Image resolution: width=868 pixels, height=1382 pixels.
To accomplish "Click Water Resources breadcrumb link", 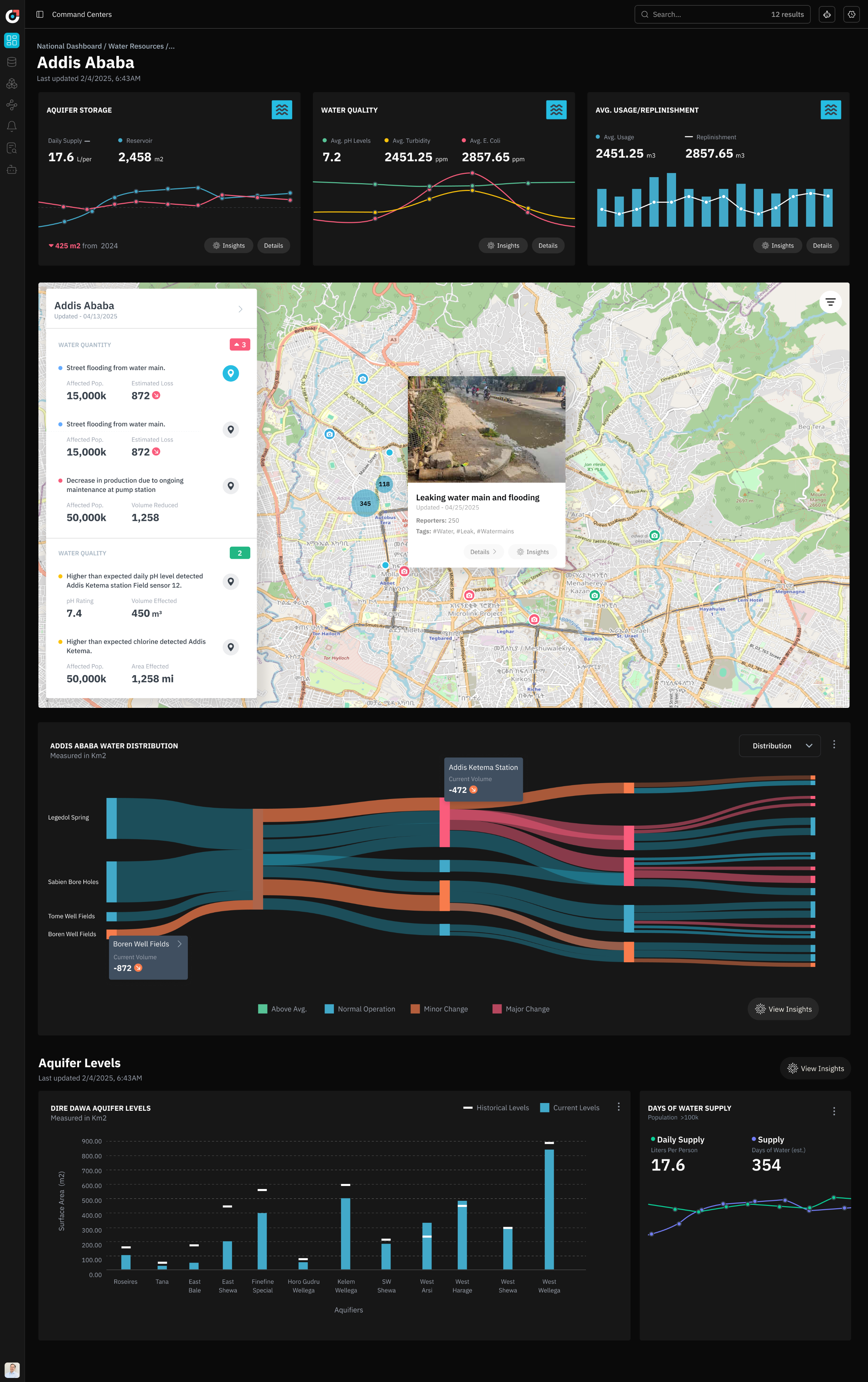I will click(136, 47).
